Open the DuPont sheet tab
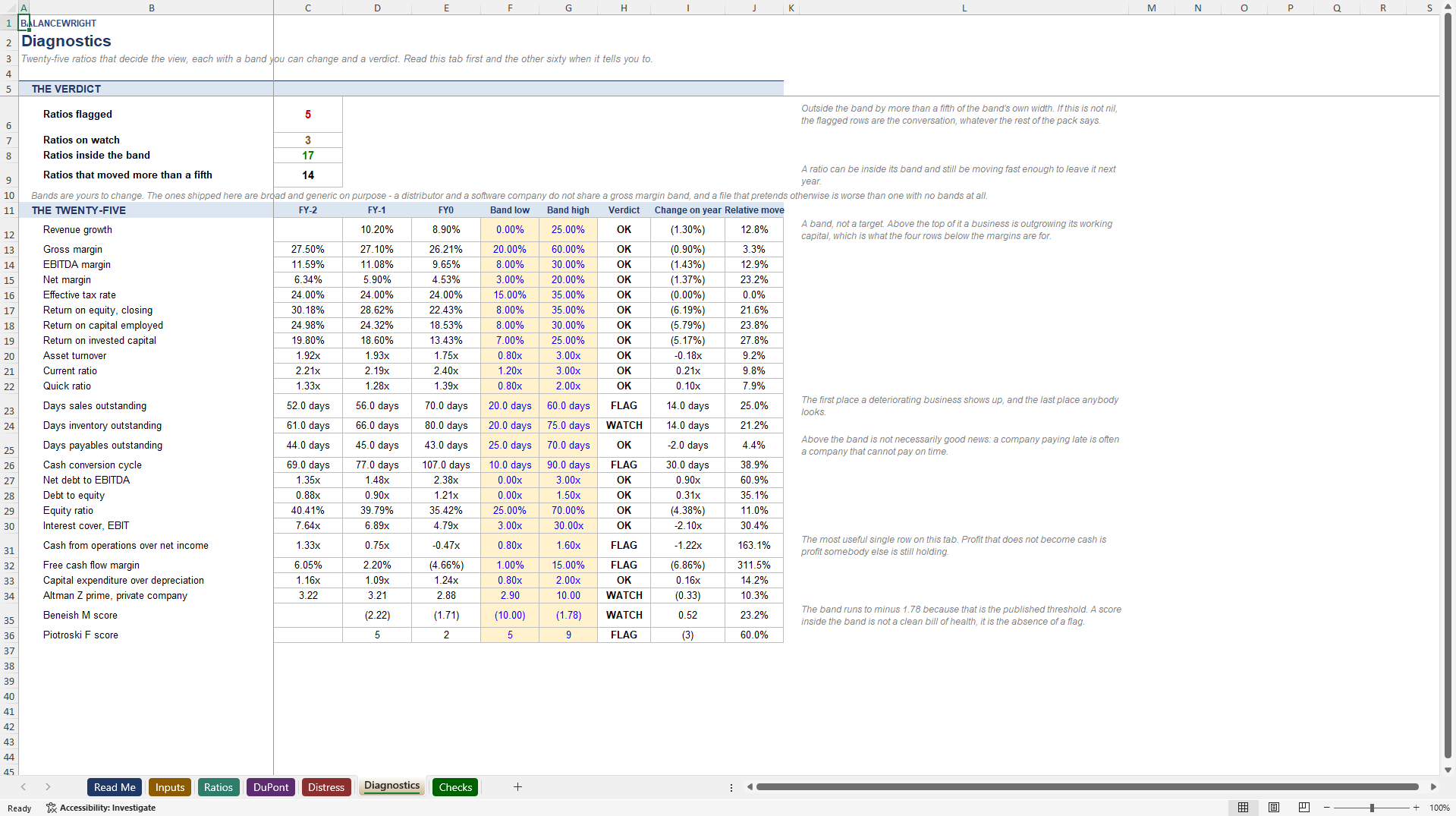 pos(271,787)
